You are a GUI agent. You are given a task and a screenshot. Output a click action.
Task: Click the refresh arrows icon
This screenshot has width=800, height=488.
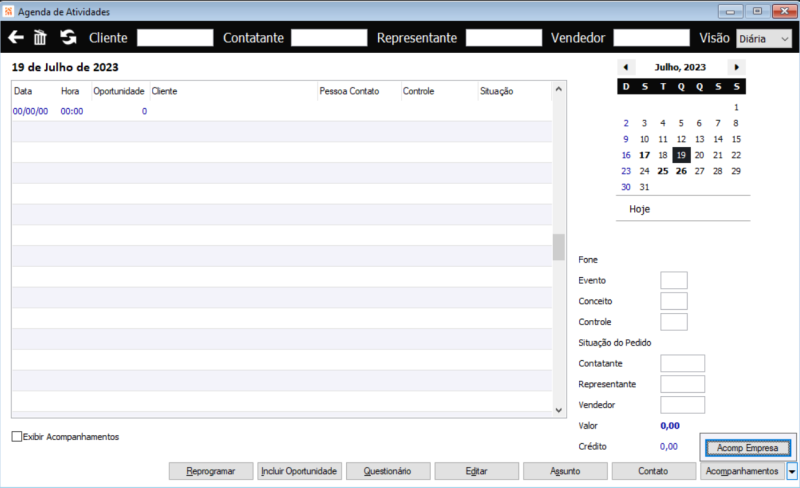pyautogui.click(x=68, y=37)
